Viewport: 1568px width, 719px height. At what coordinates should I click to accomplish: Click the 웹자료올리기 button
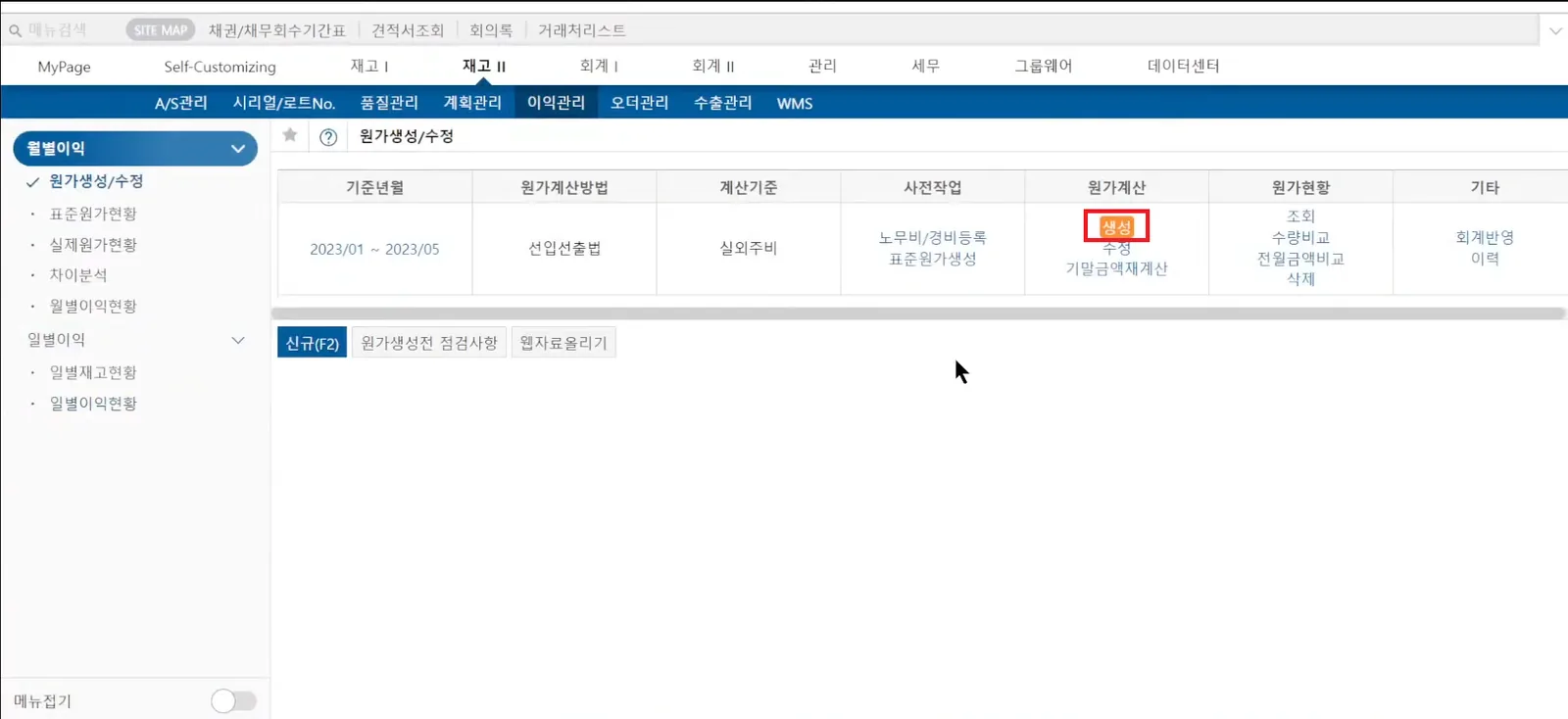click(x=563, y=343)
